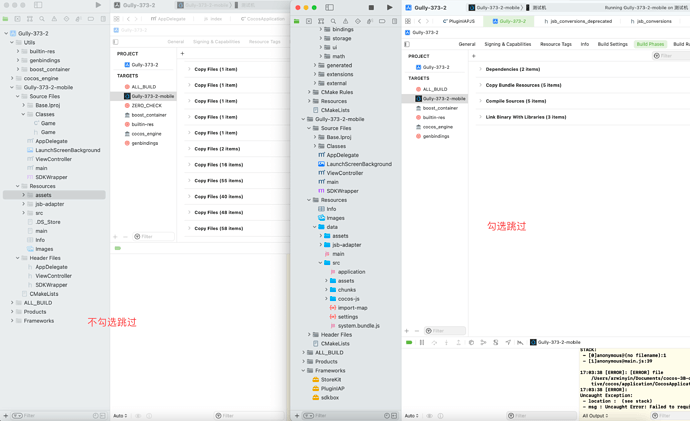Viewport: 690px width, 421px height.
Task: Open PluginIAPJS editor tab
Action: coord(458,21)
